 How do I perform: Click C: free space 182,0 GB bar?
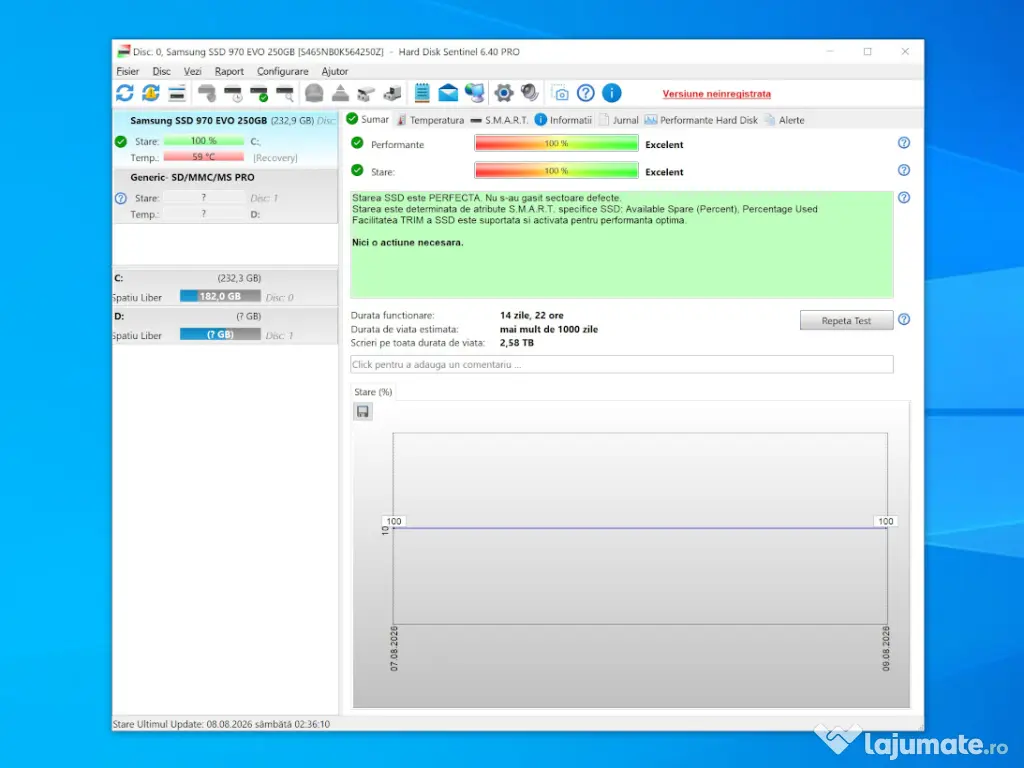point(220,296)
